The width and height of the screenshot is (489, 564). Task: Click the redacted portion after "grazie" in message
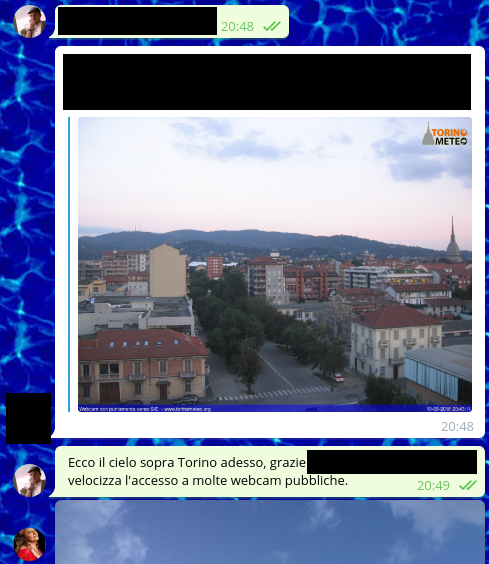pyautogui.click(x=392, y=462)
